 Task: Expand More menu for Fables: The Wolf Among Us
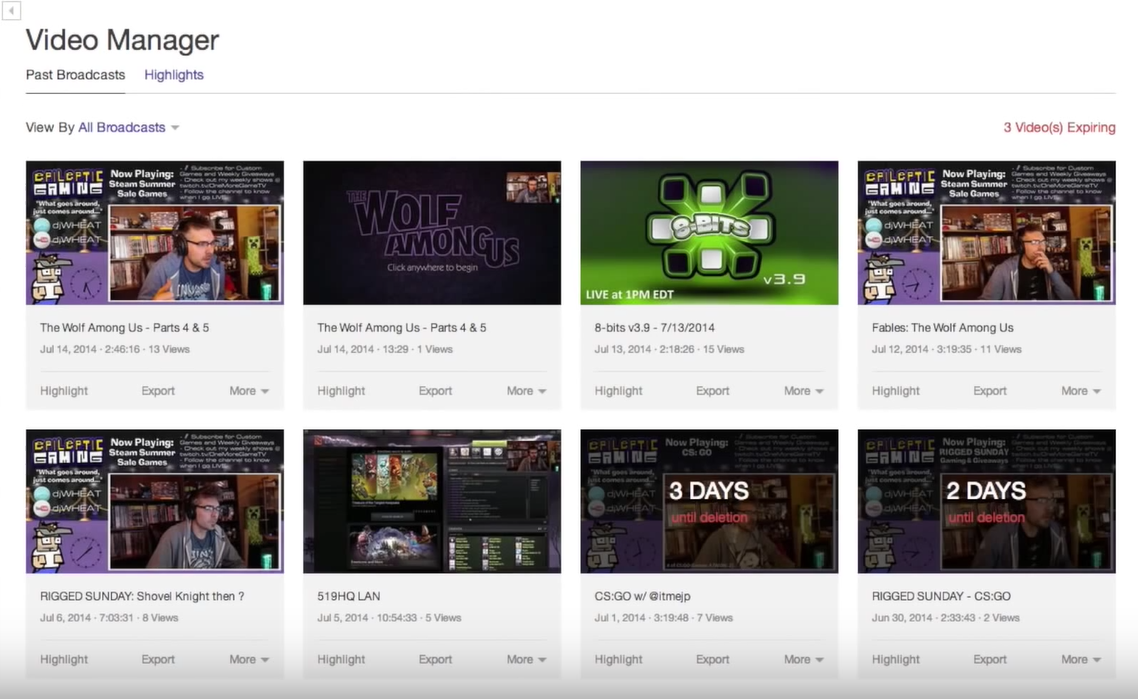pyautogui.click(x=1081, y=391)
